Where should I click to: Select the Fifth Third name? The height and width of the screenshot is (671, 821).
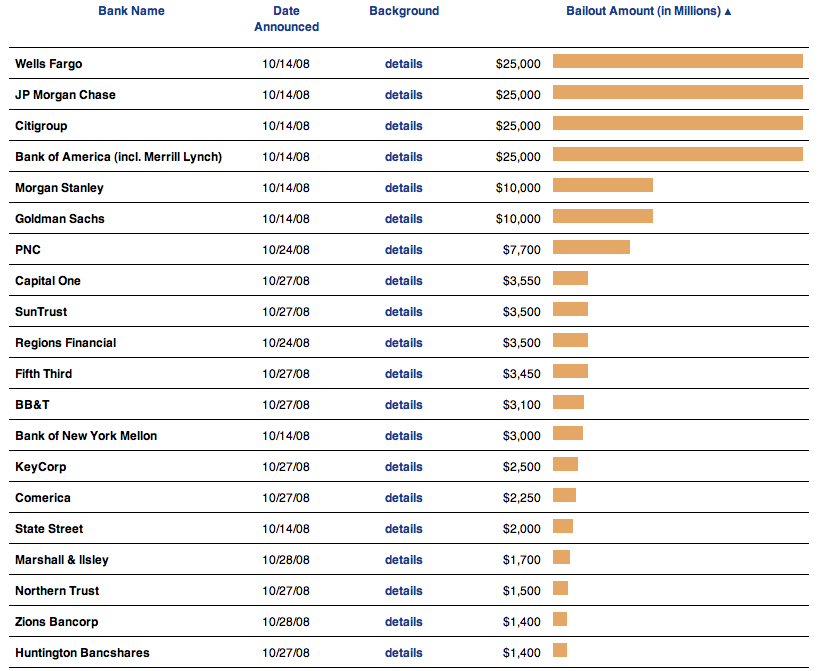coord(43,374)
